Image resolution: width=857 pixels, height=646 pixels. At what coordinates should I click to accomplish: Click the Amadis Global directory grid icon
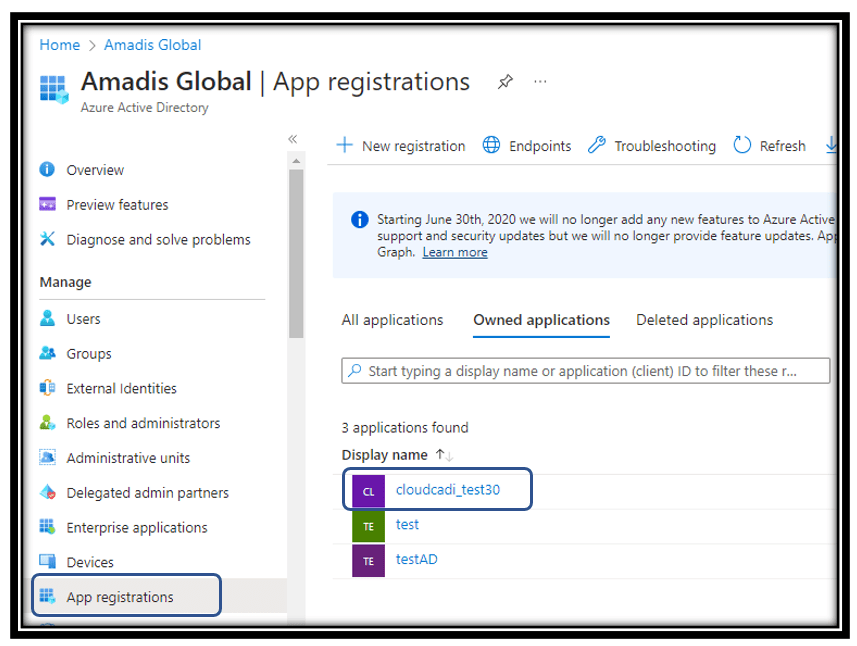click(54, 89)
